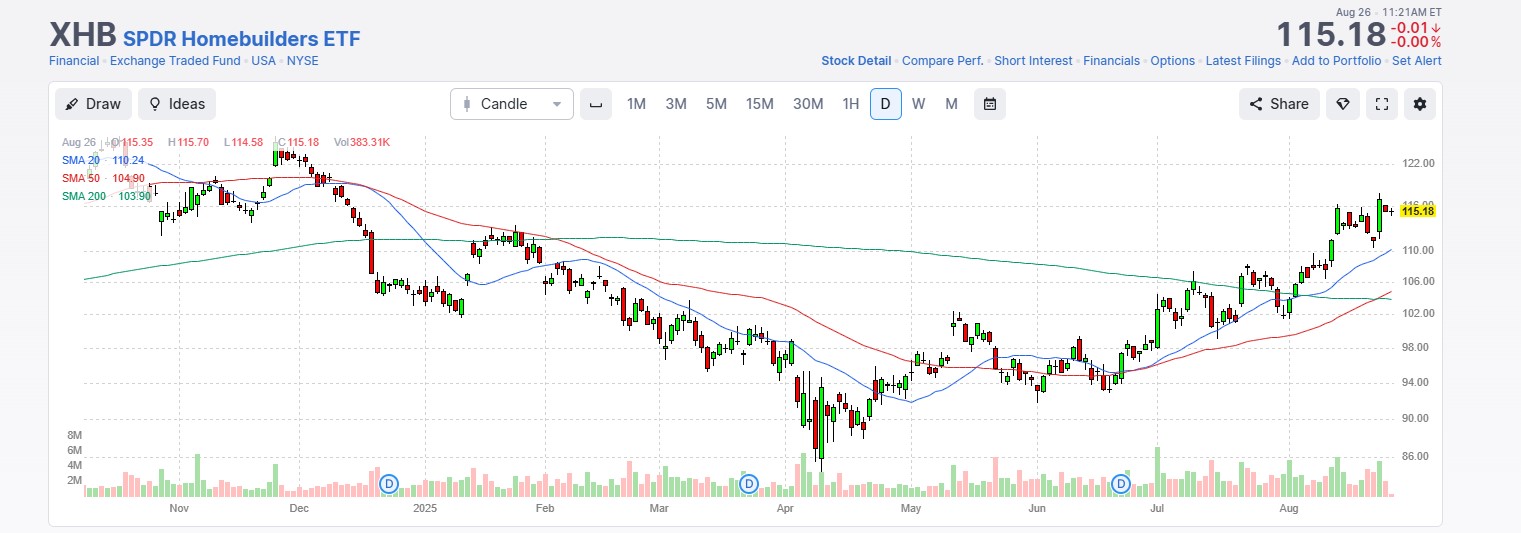The width and height of the screenshot is (1521, 533).
Task: Open the Draw tool
Action: (93, 104)
